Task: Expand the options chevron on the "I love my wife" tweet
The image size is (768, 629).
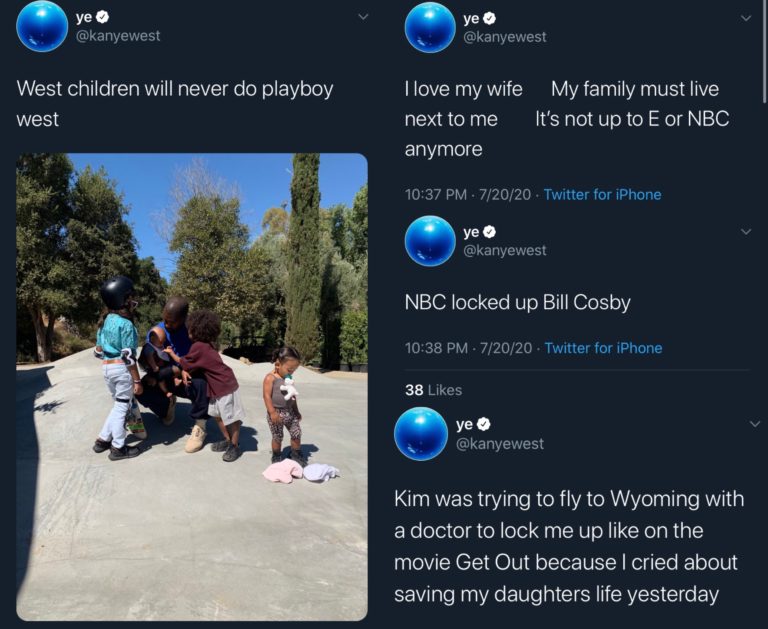Action: 746,17
